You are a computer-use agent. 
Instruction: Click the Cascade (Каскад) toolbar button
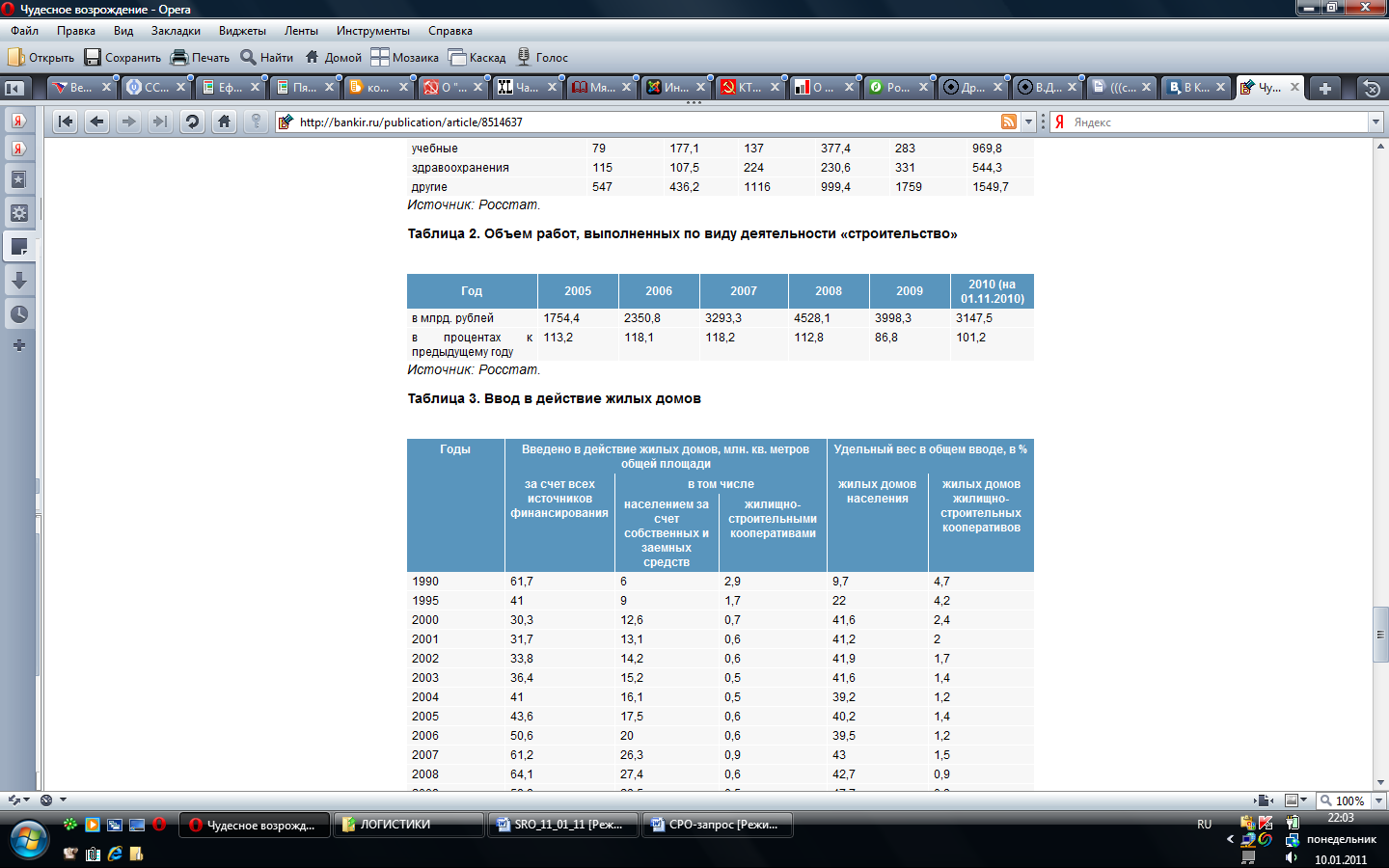(x=477, y=57)
